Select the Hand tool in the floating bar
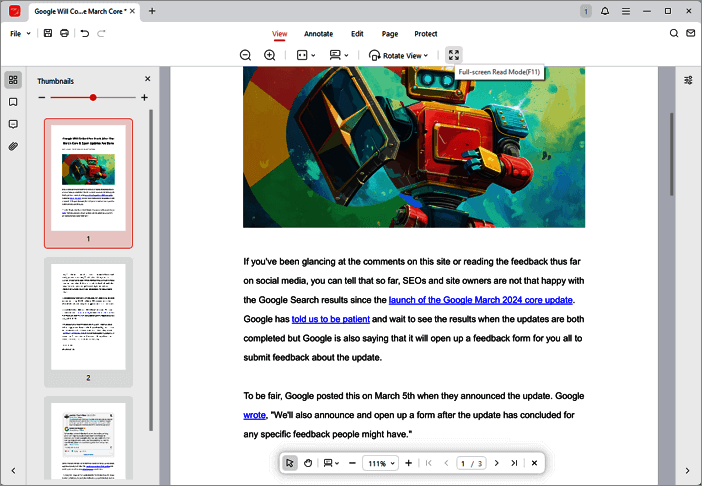This screenshot has width=702, height=486. 308,463
